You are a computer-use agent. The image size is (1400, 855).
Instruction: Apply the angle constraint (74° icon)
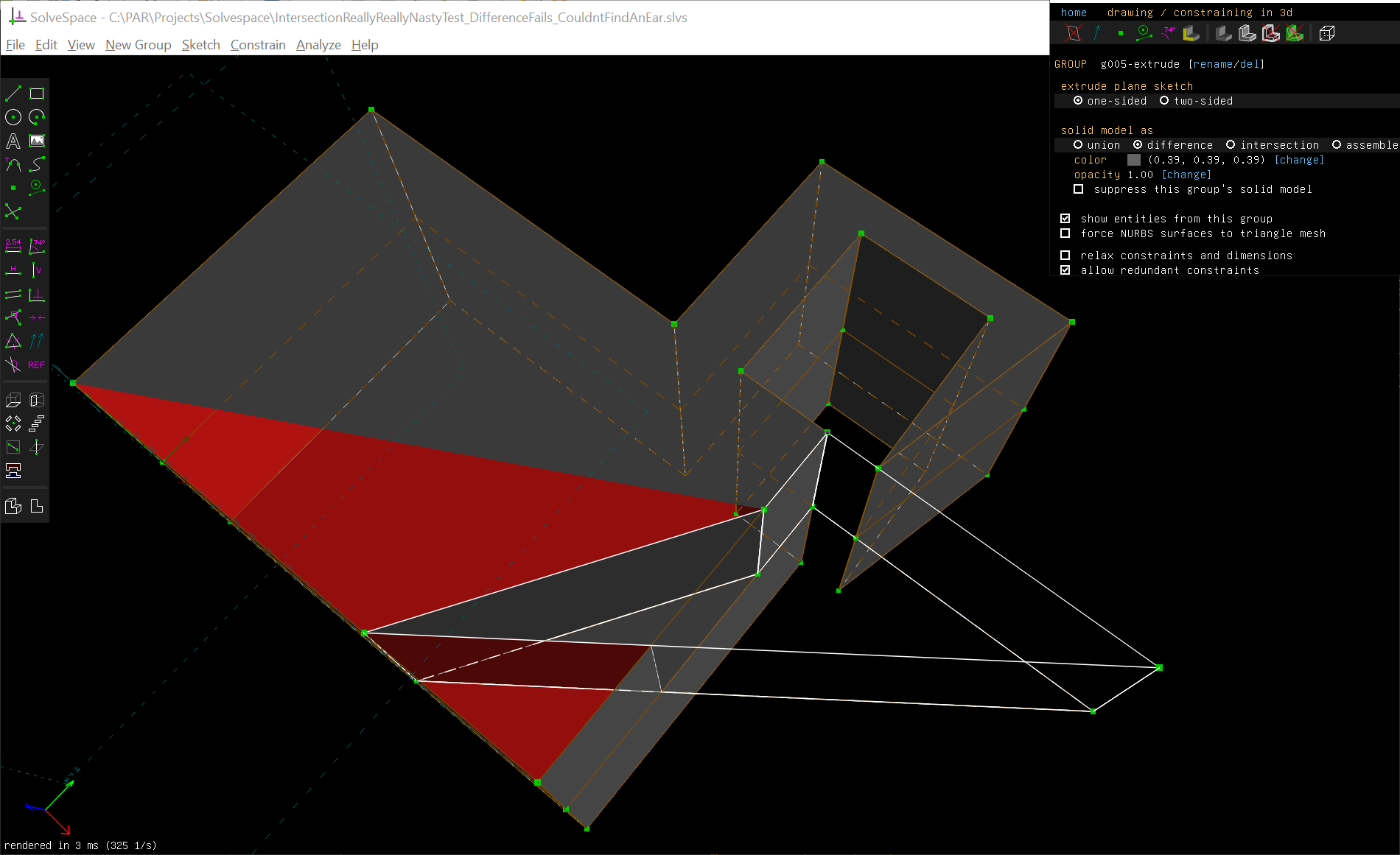point(37,246)
